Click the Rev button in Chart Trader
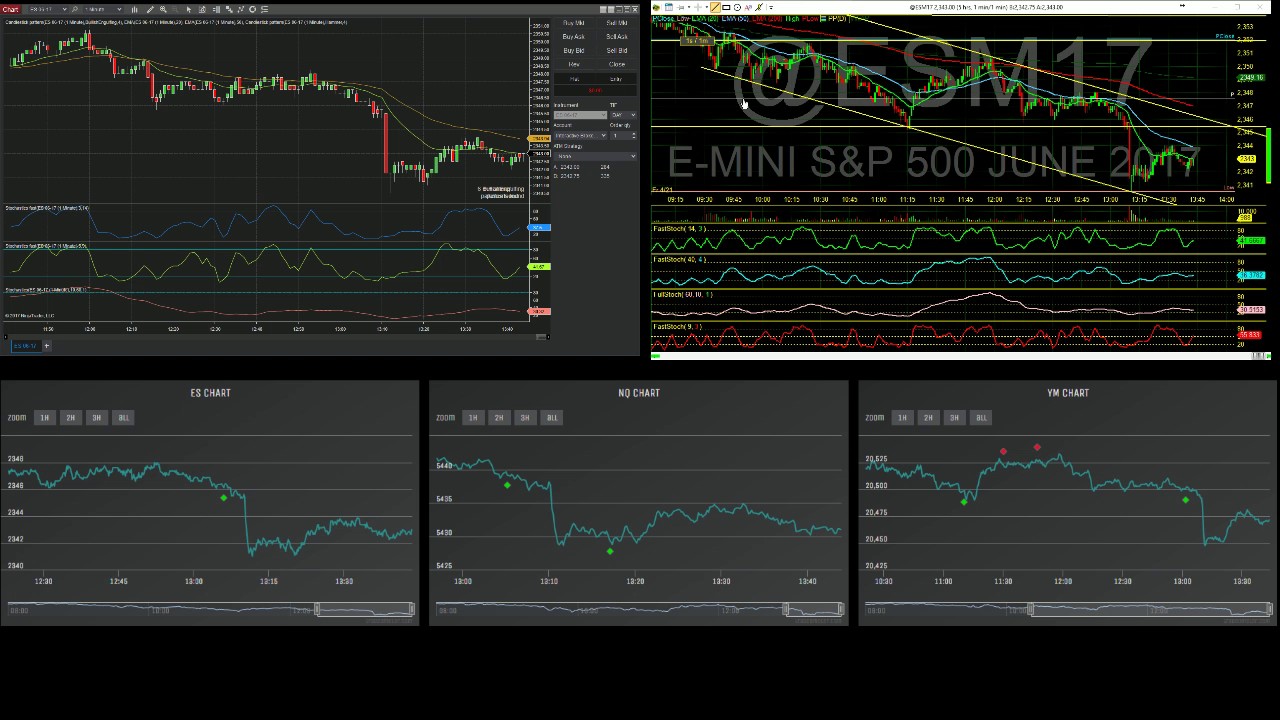 [574, 64]
